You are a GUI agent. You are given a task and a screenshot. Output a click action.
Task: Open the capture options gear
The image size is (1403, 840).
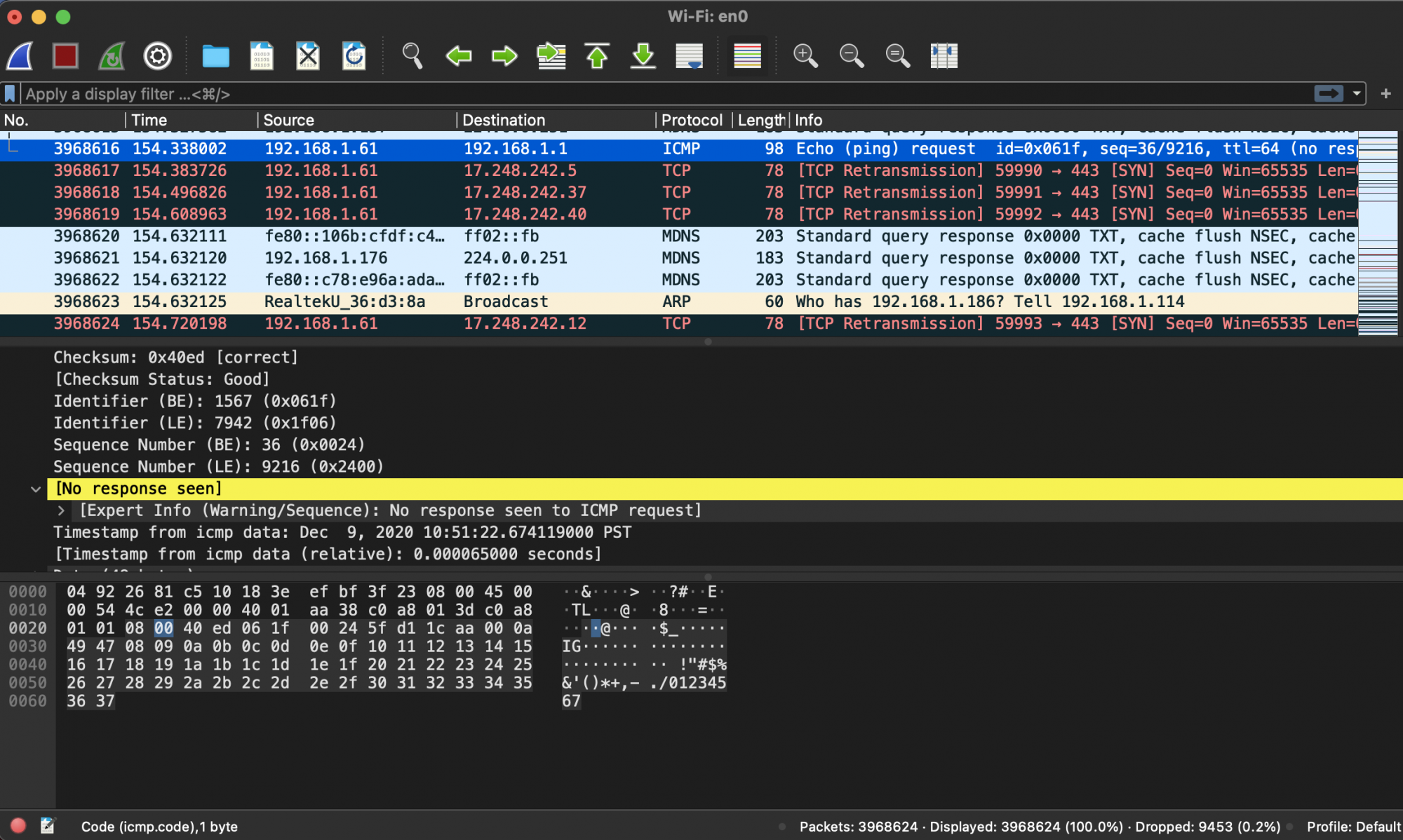coord(158,55)
